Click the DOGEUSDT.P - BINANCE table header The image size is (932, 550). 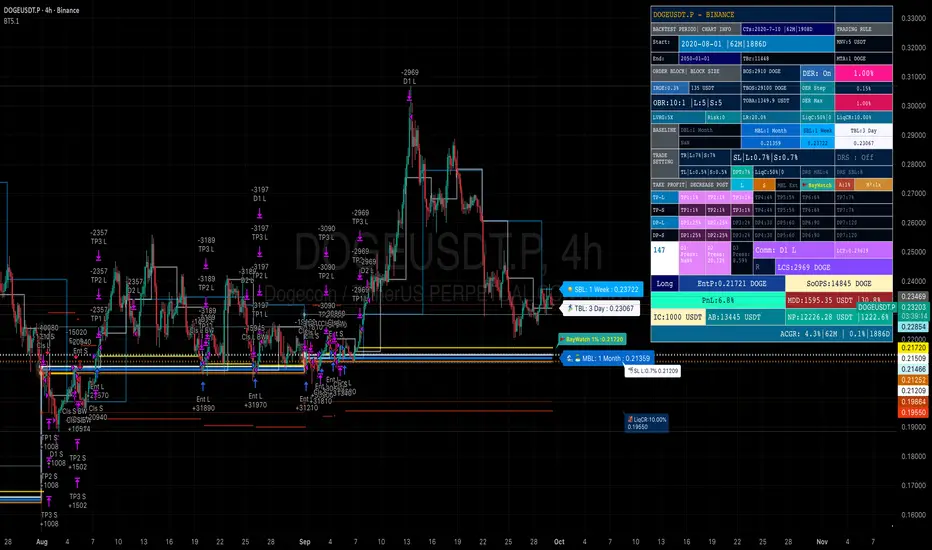click(x=742, y=14)
